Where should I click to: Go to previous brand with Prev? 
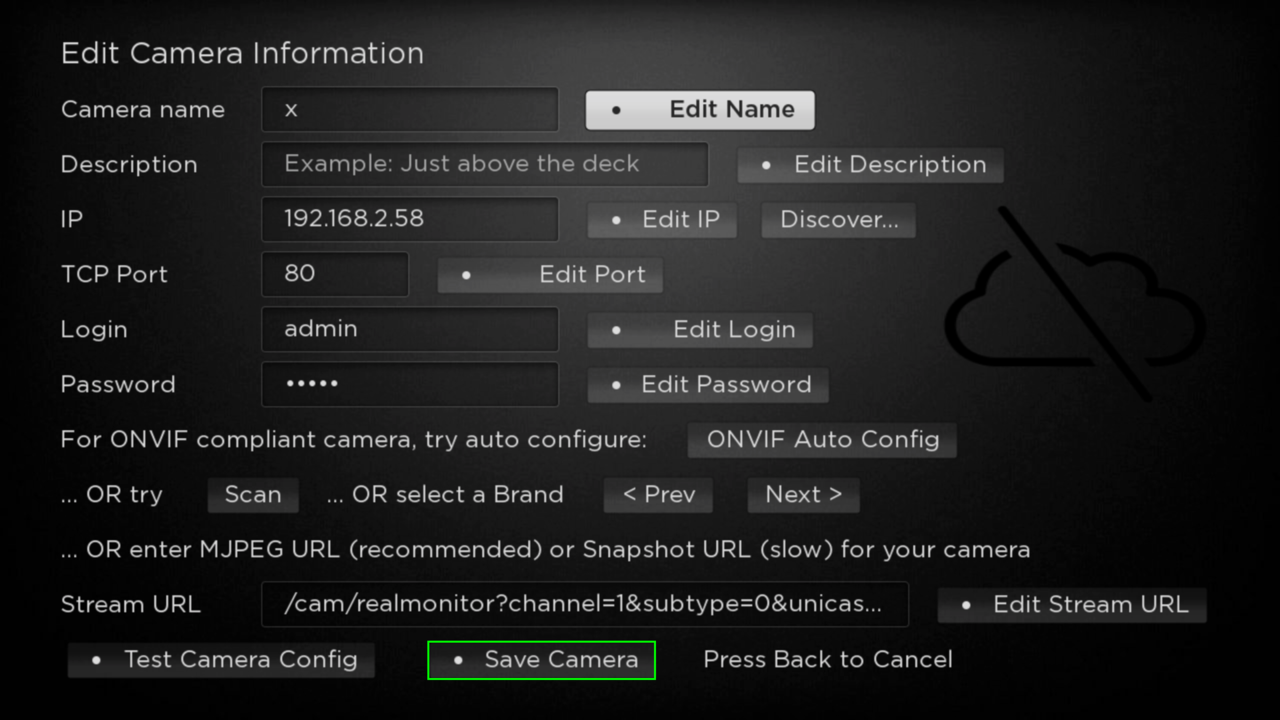click(x=659, y=495)
